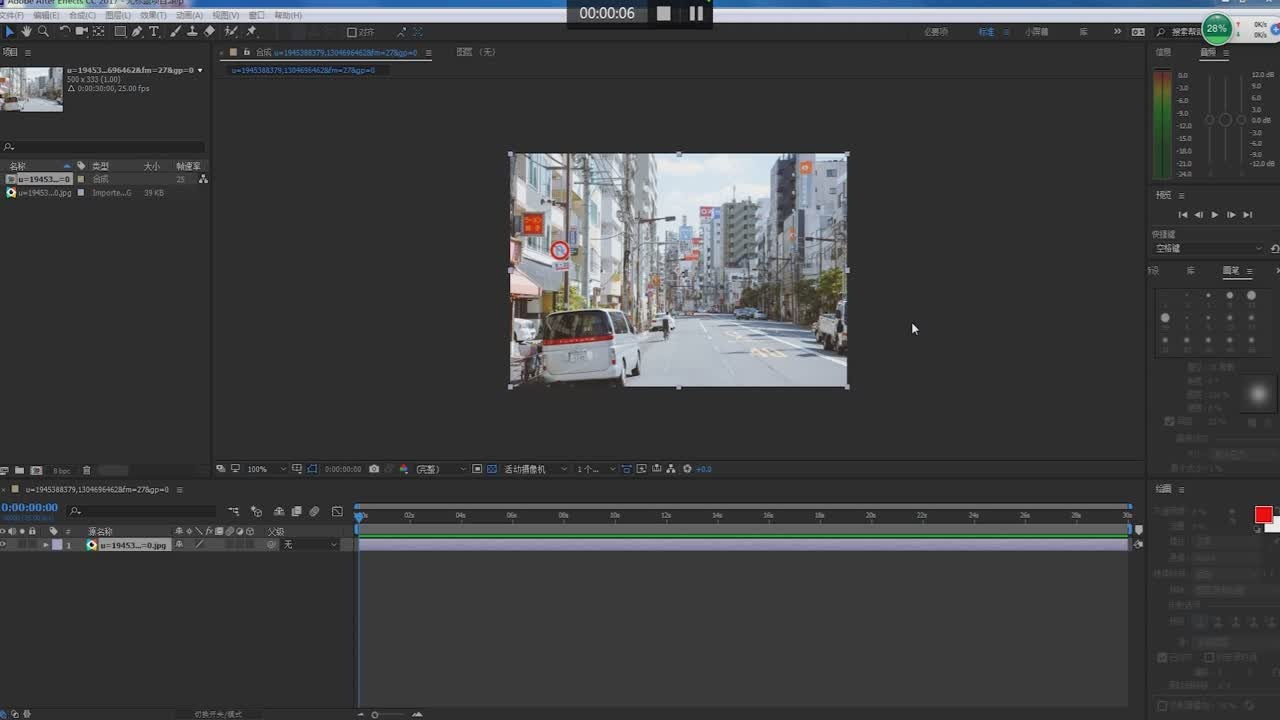The height and width of the screenshot is (720, 1280).
Task: Open parent 无 dropdown for layer 1
Action: [x=311, y=545]
